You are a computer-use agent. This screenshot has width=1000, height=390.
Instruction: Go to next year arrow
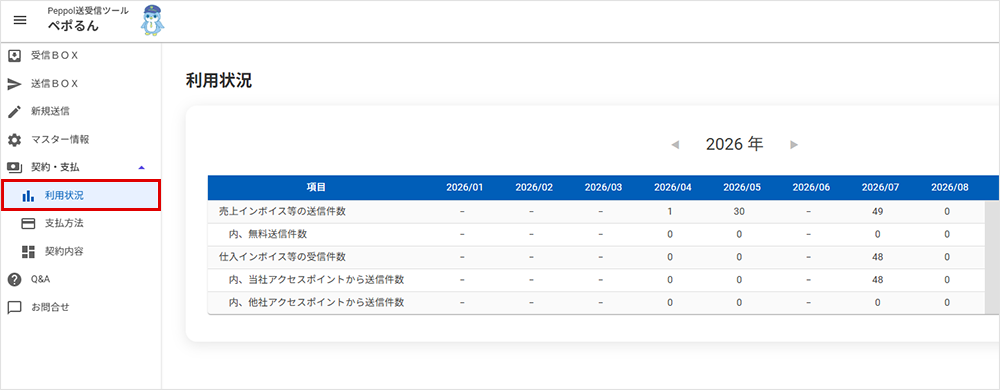click(x=794, y=145)
